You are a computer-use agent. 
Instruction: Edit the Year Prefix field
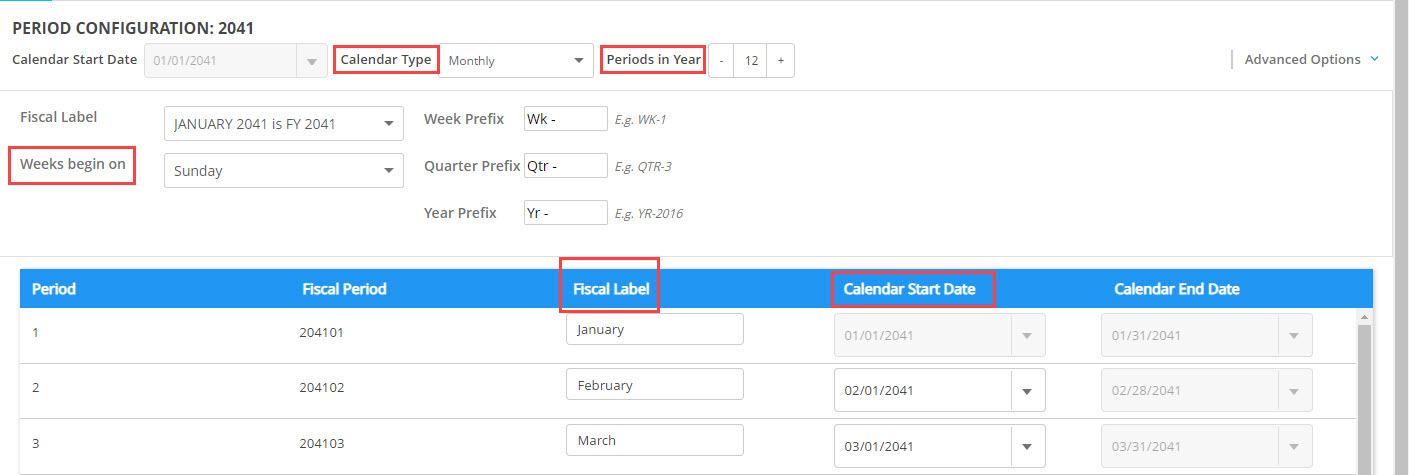pos(565,213)
